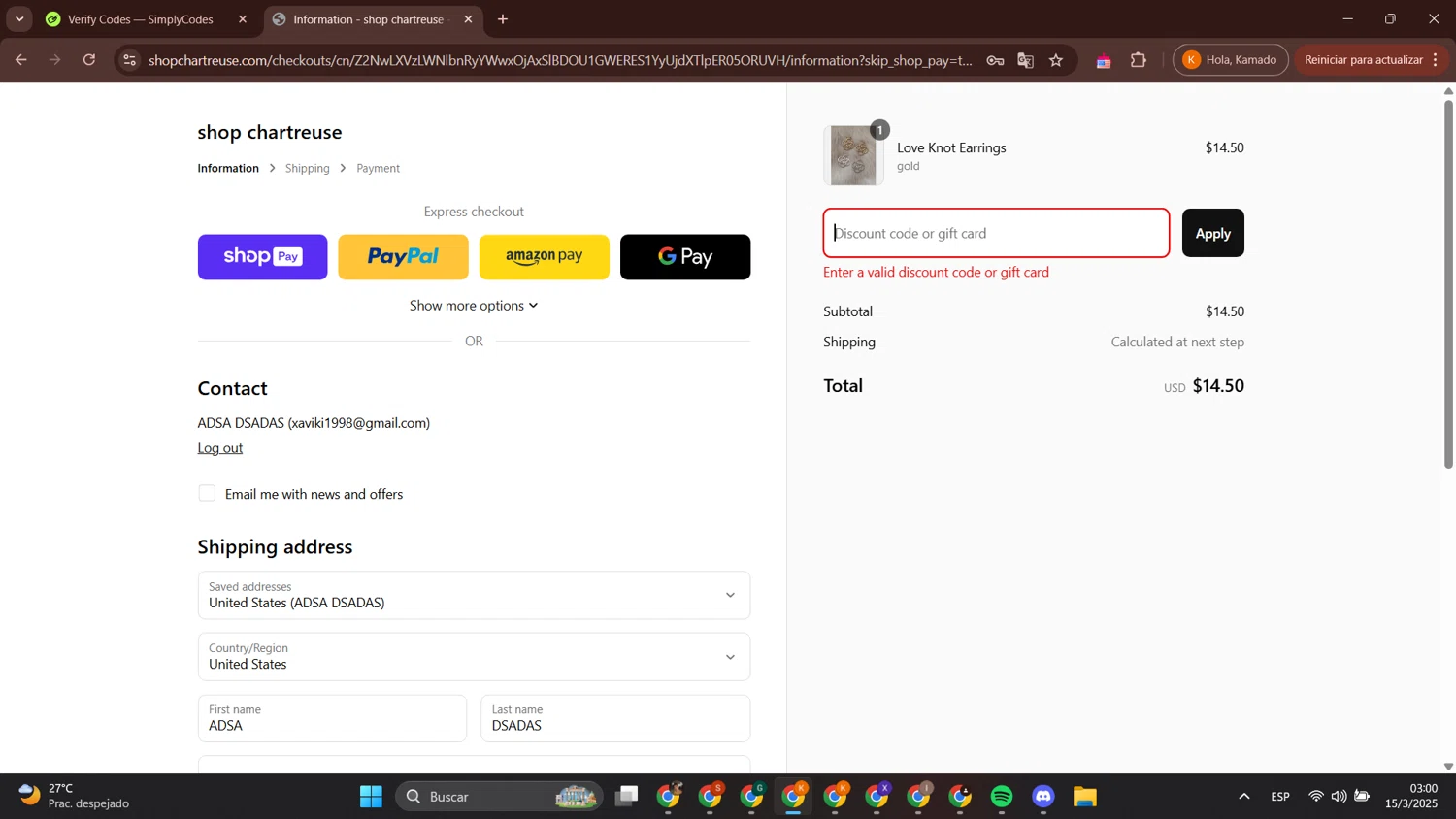Click the Love Knot Earrings product thumbnail
Image resolution: width=1456 pixels, height=819 pixels.
pos(853,155)
